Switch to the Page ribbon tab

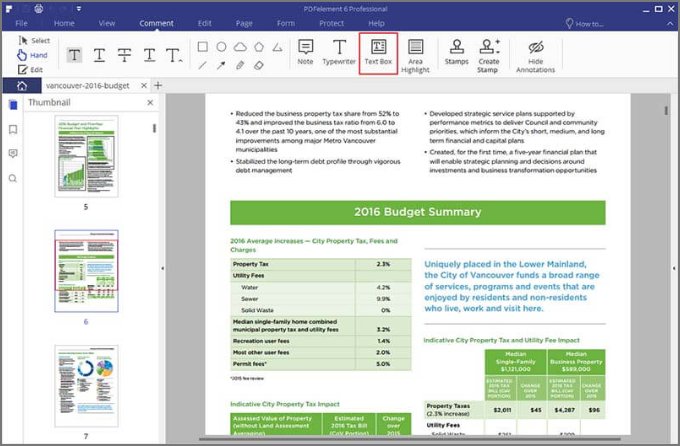pos(244,23)
